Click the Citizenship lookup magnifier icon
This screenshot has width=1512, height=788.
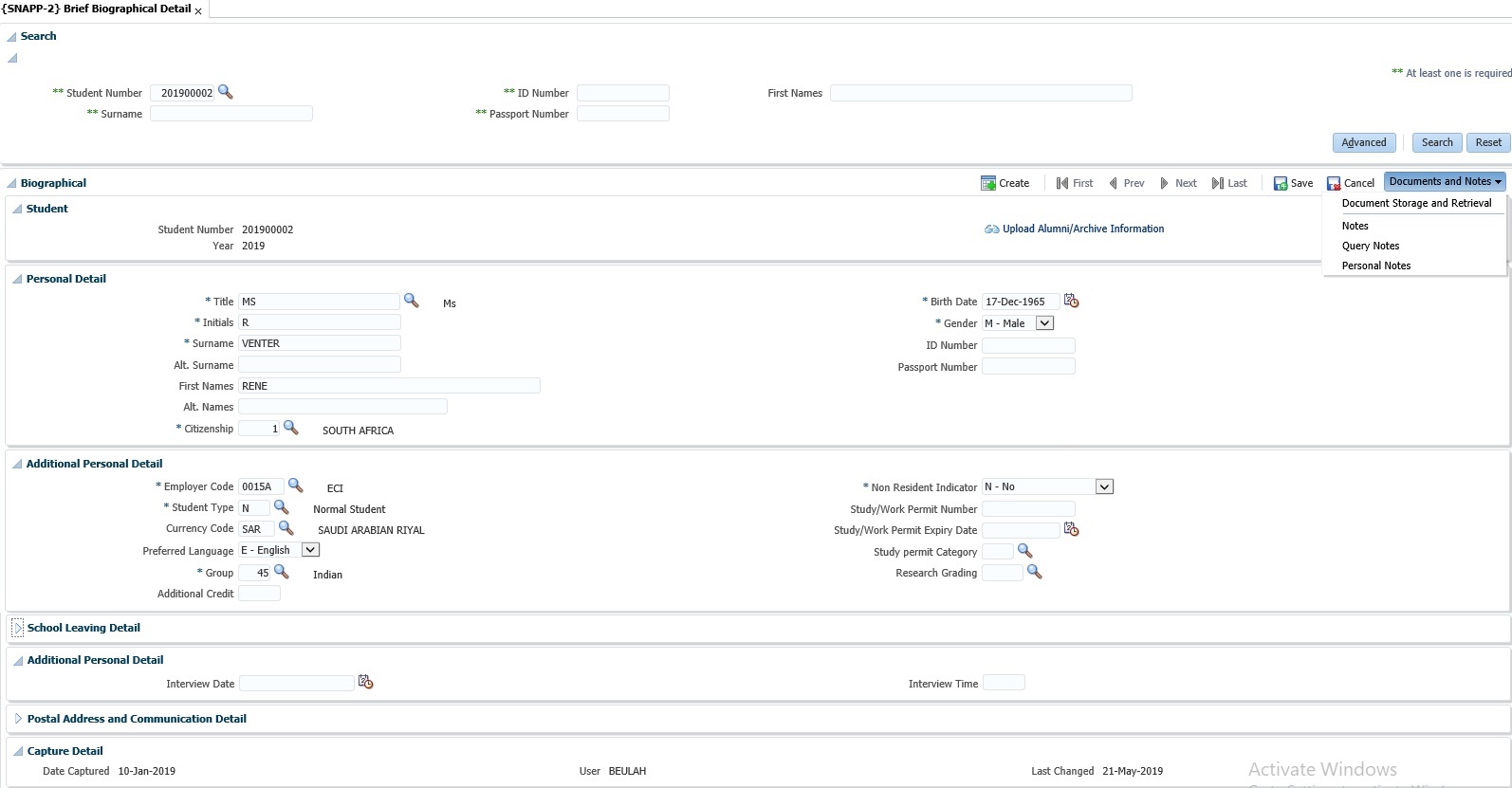click(x=291, y=429)
